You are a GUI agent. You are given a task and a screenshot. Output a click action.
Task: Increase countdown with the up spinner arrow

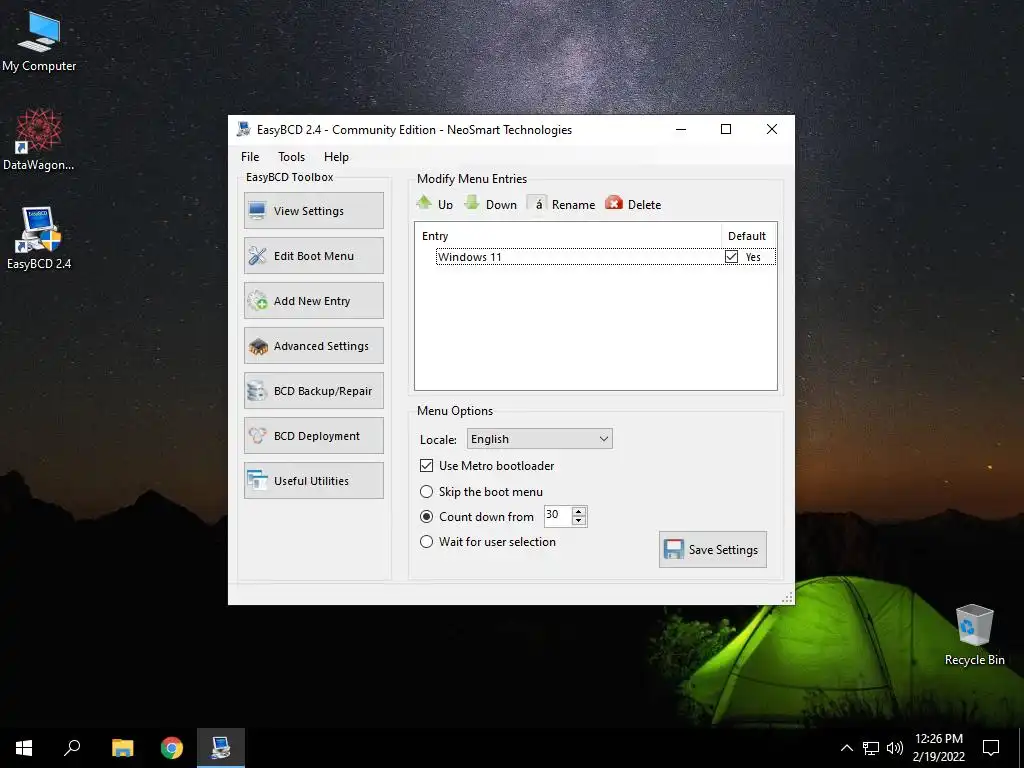[579, 511]
